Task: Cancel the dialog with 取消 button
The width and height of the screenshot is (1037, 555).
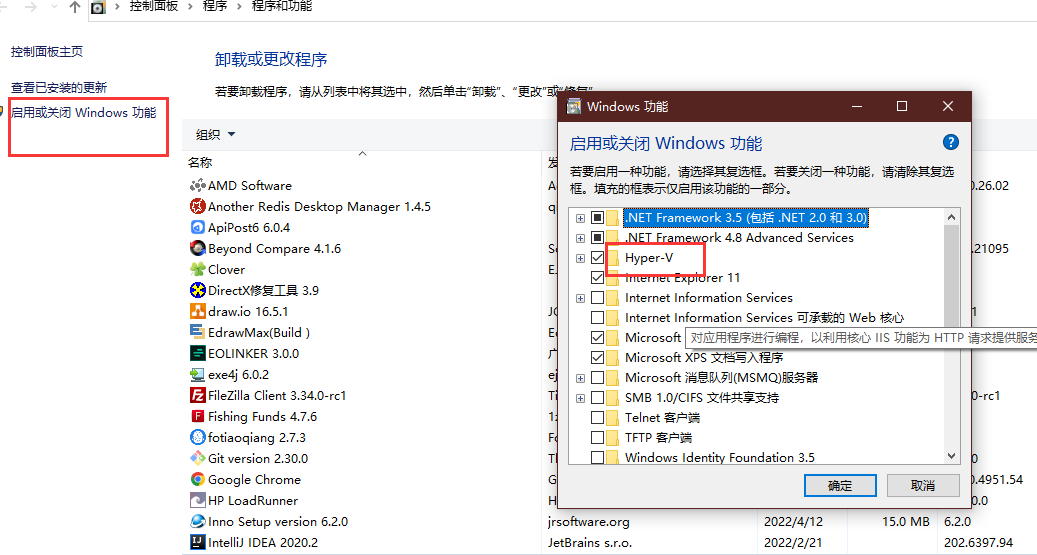Action: pos(923,486)
